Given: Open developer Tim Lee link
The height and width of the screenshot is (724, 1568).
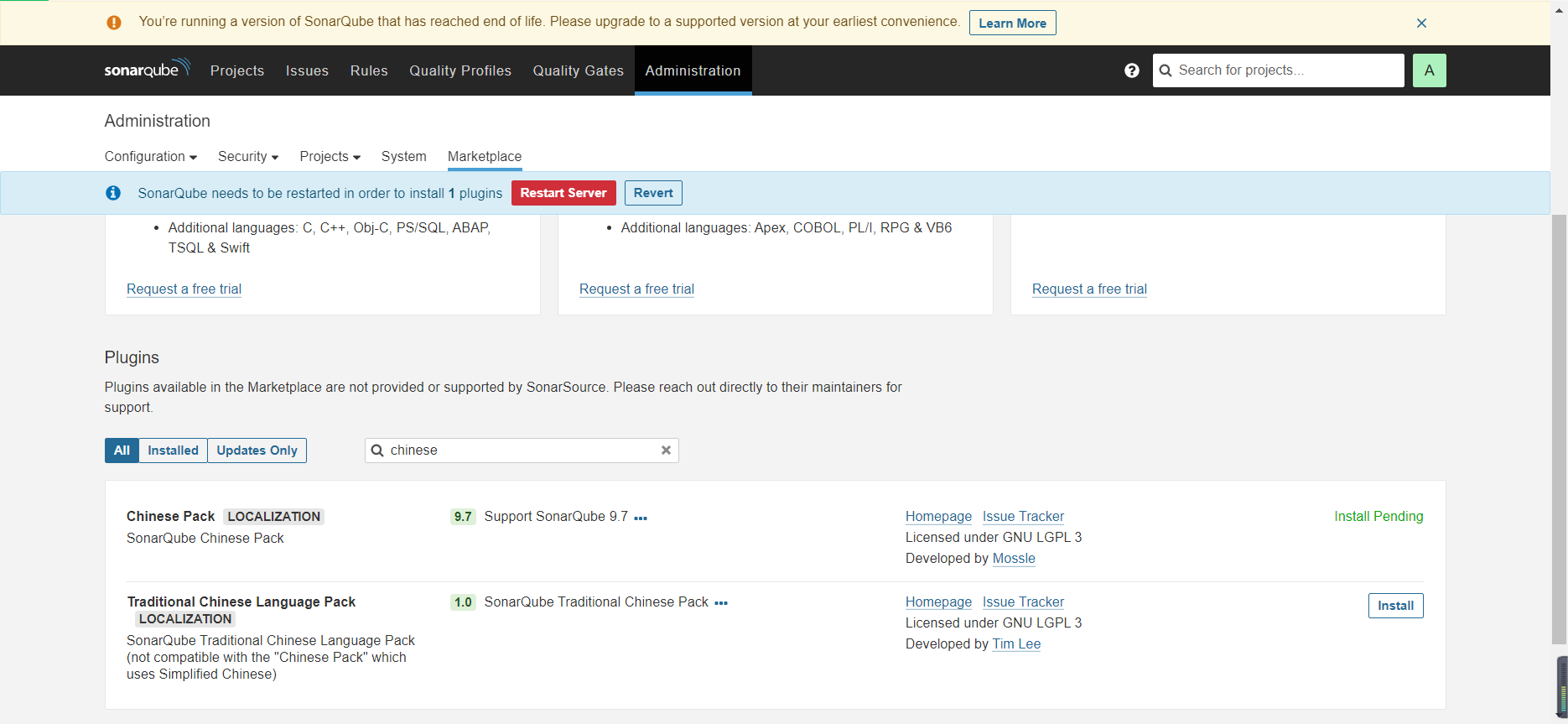Looking at the screenshot, I should pos(1016,644).
